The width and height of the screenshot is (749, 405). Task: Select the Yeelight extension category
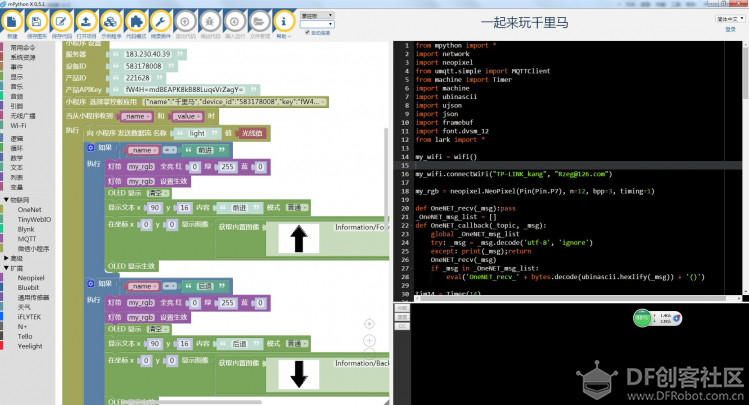30,346
